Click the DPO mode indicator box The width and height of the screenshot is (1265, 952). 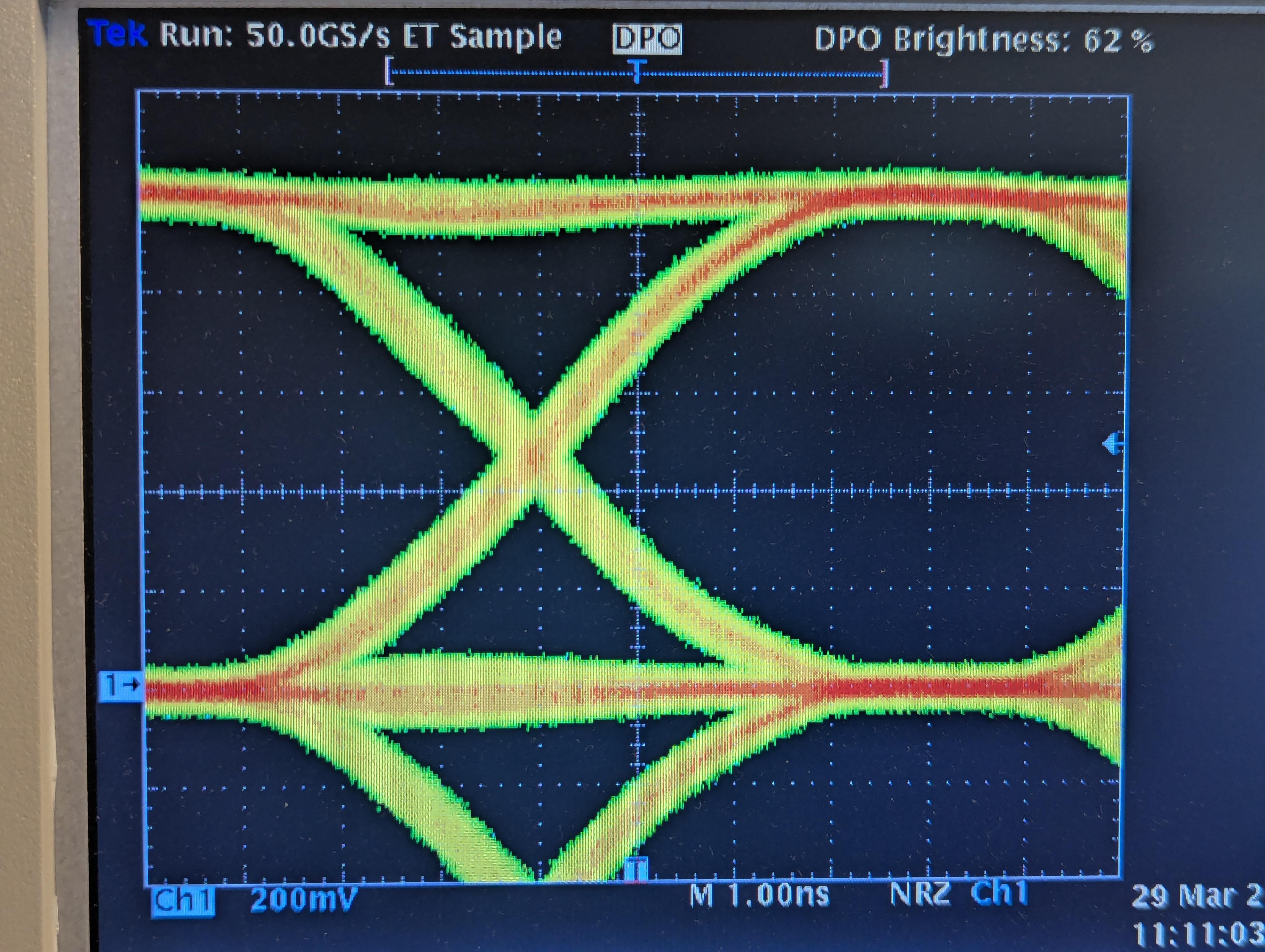click(647, 39)
